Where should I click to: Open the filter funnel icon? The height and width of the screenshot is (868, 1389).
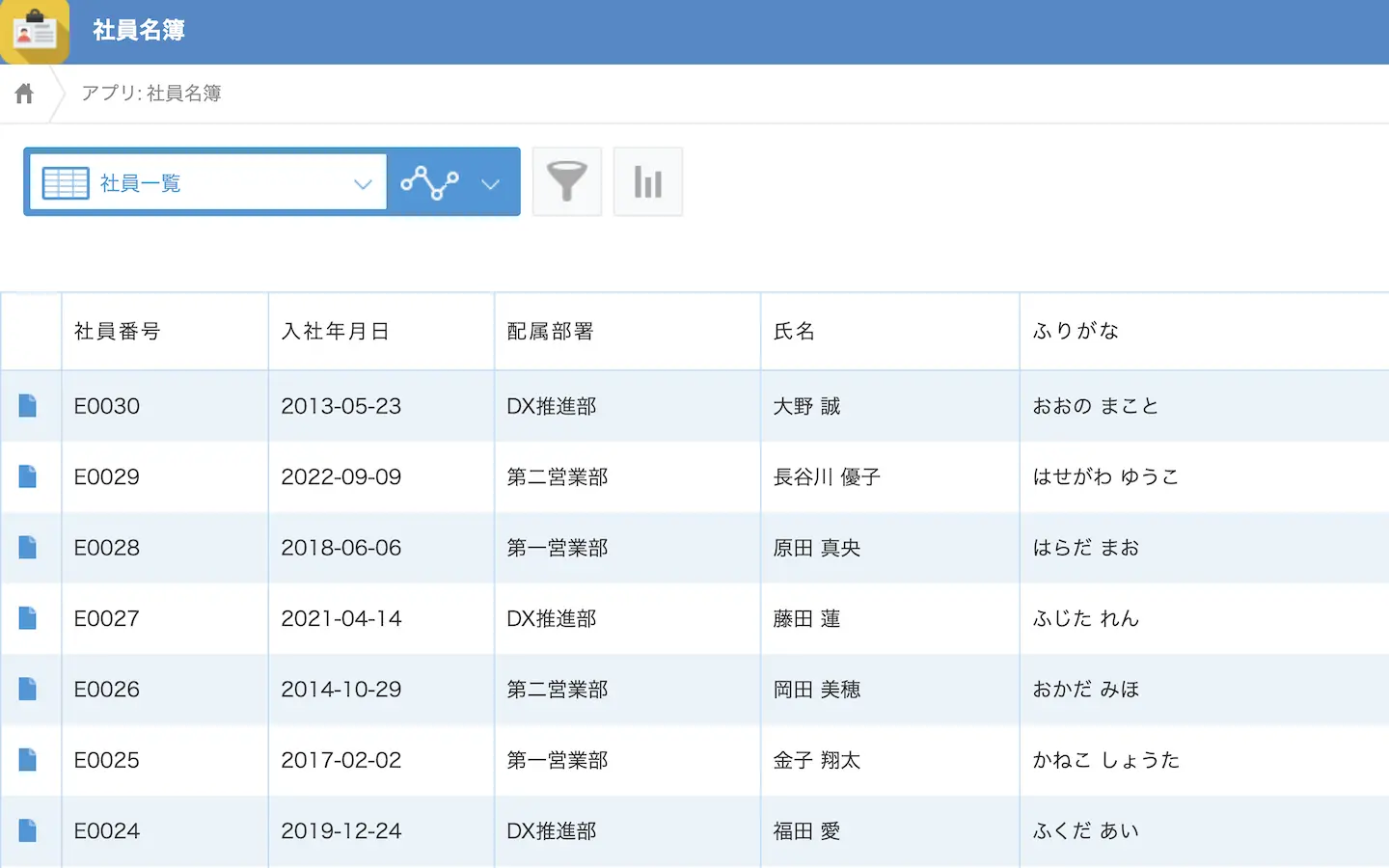click(567, 181)
